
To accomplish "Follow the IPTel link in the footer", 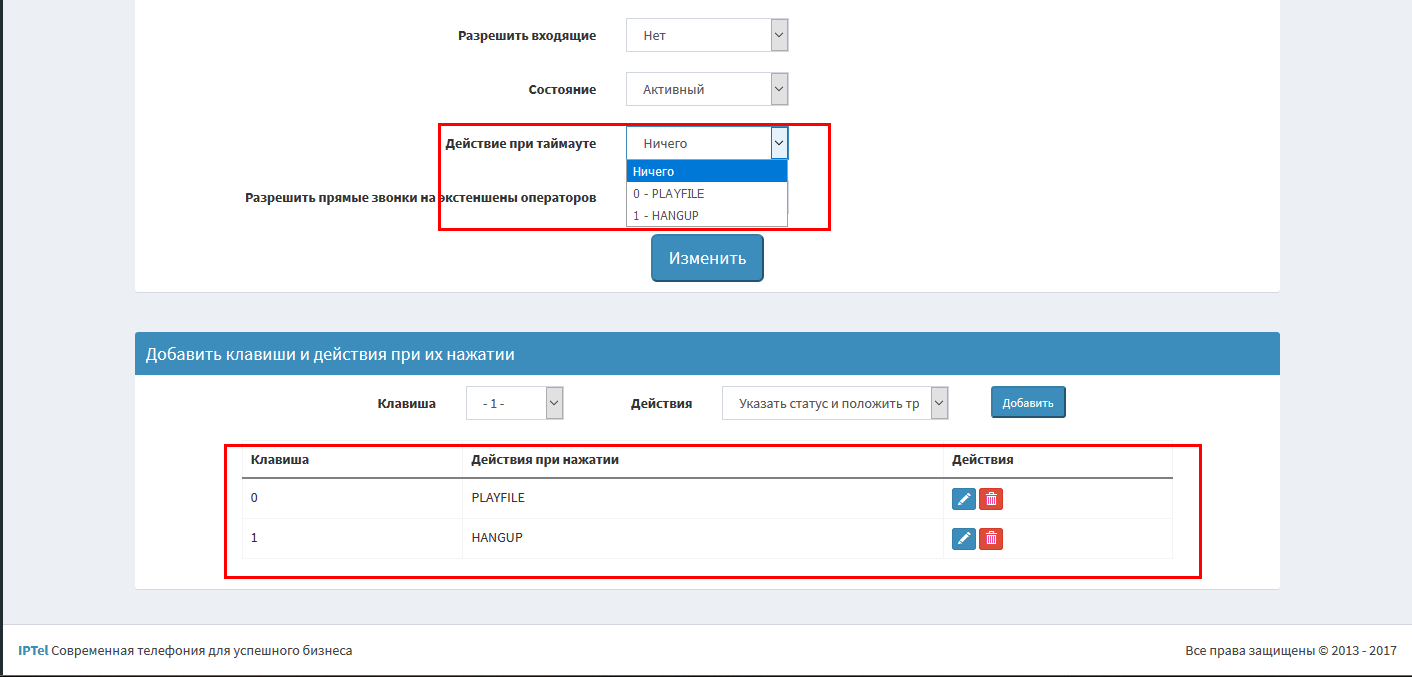I will pos(33,651).
